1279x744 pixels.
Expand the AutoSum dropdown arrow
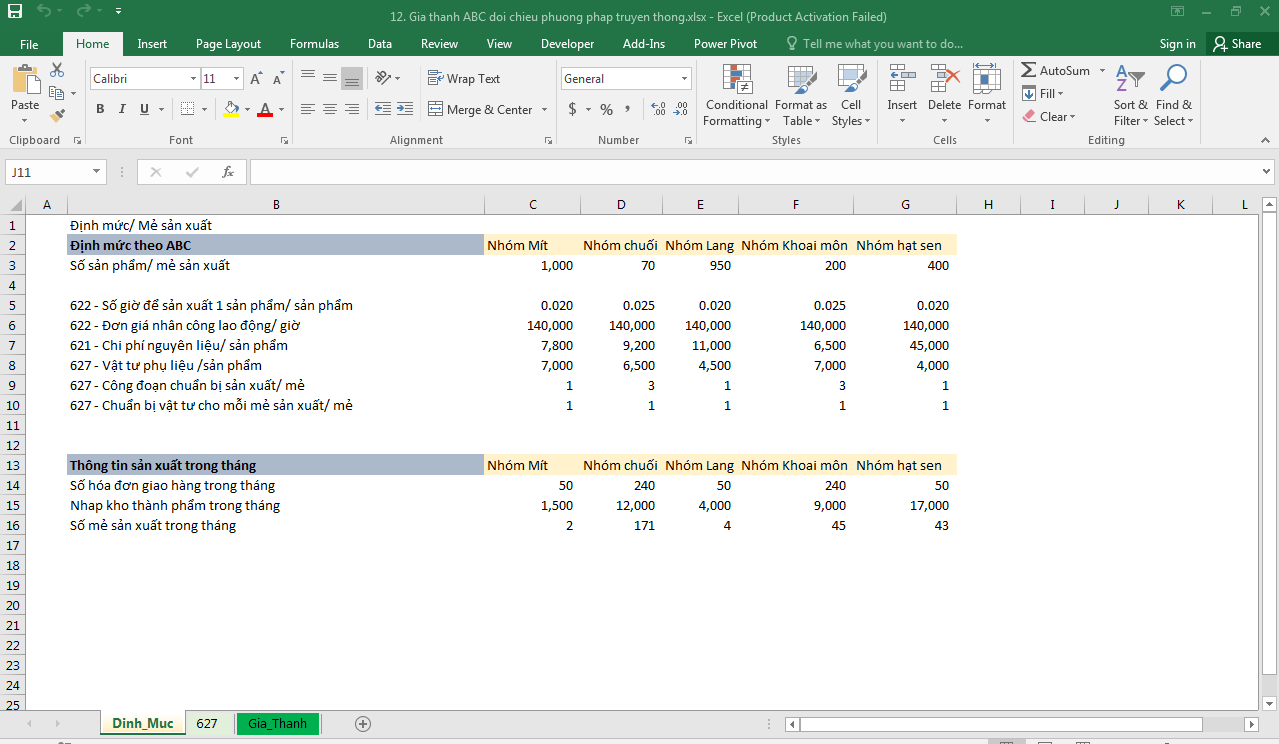(1103, 70)
